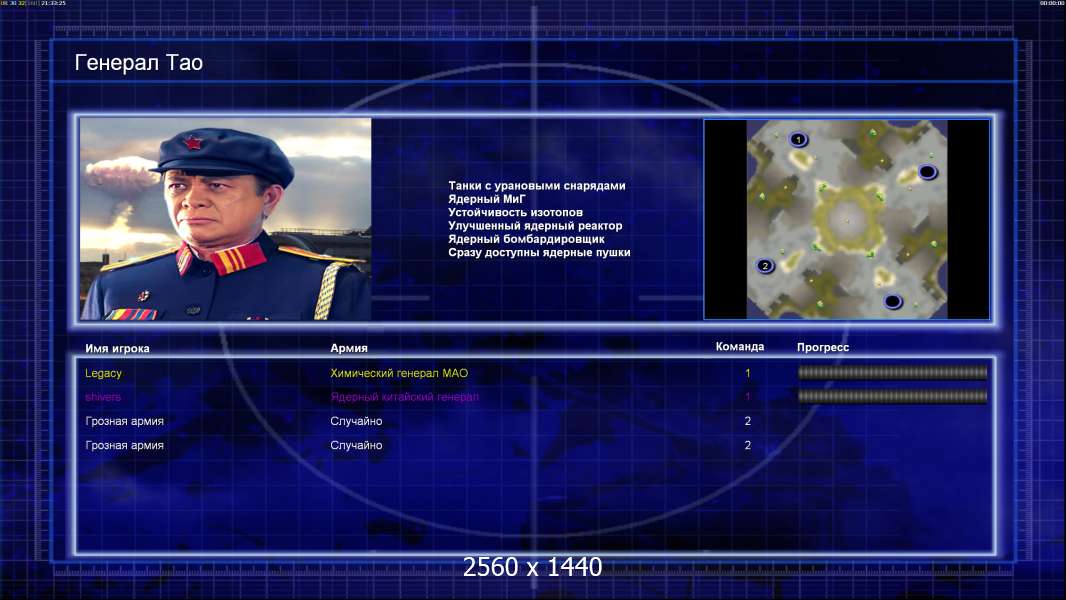Click the "Устойчивость изотопов" line
The height and width of the screenshot is (600, 1066).
[515, 212]
